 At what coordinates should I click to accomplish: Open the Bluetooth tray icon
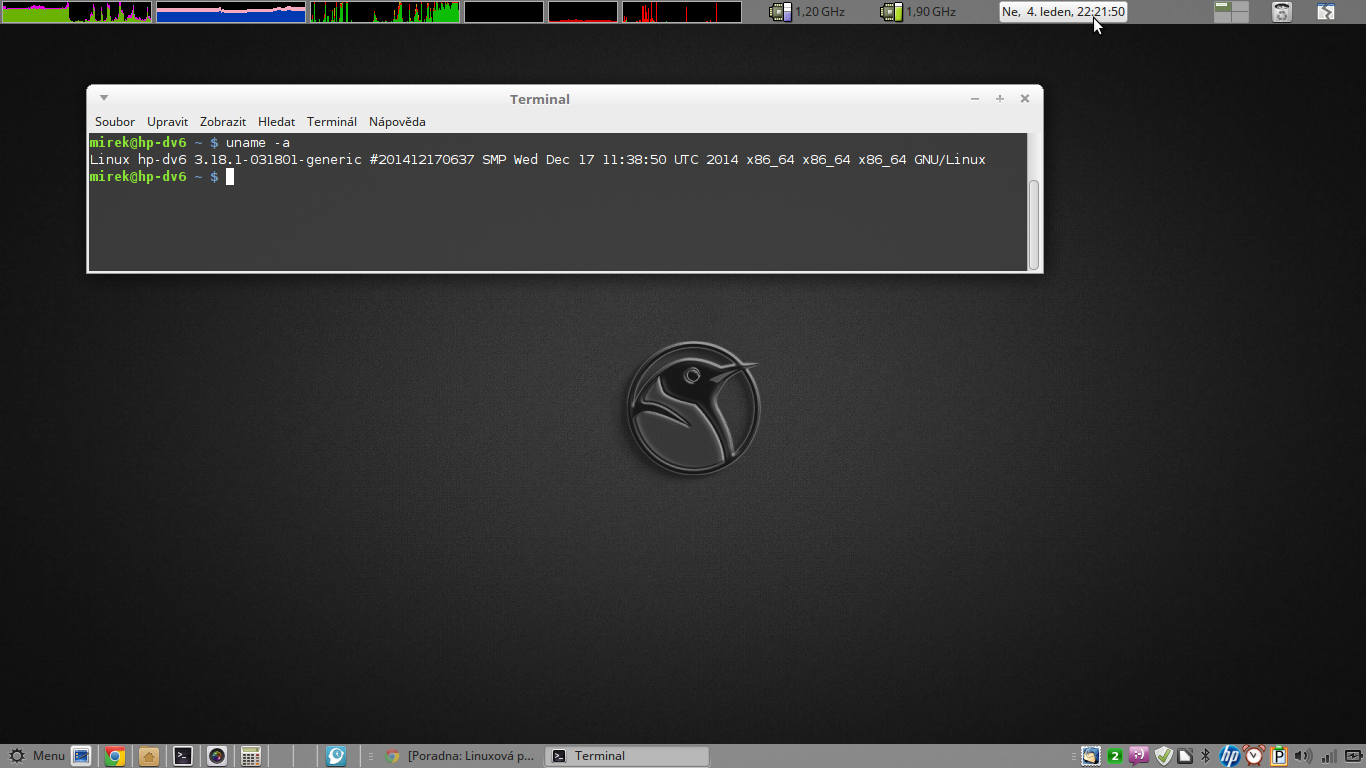1206,756
